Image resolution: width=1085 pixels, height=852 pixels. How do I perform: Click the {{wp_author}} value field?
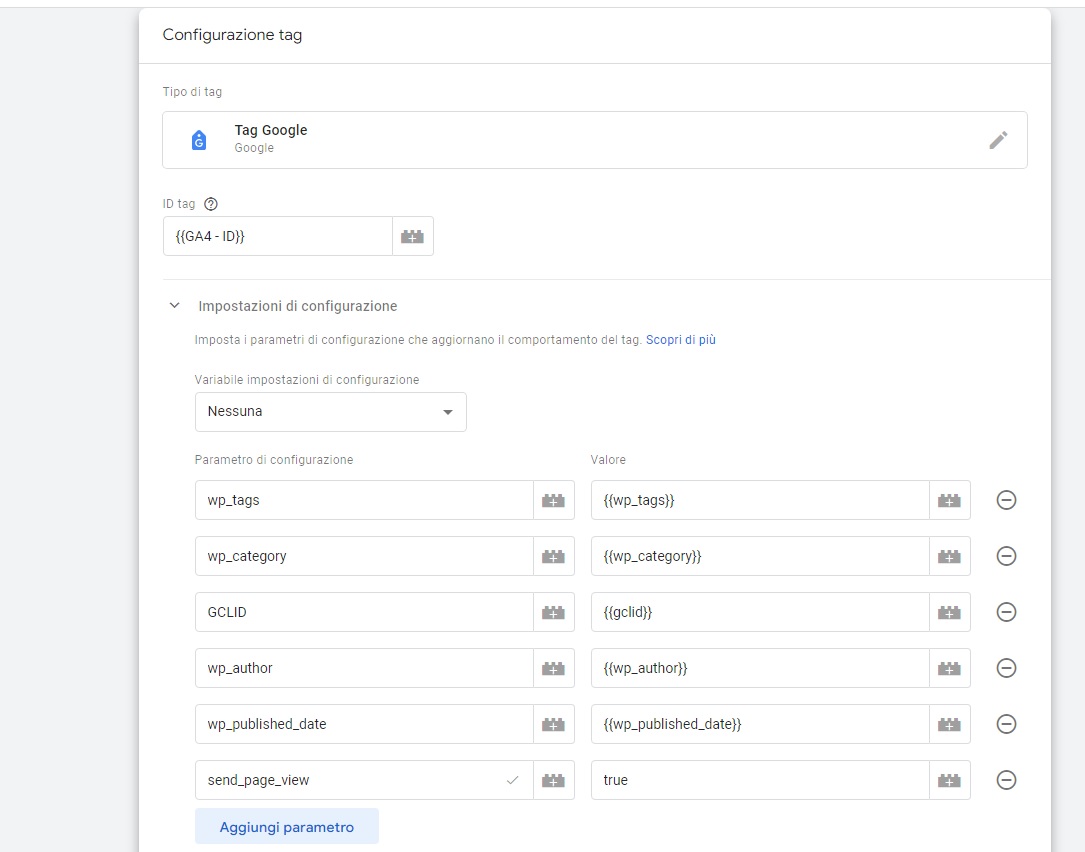[760, 668]
